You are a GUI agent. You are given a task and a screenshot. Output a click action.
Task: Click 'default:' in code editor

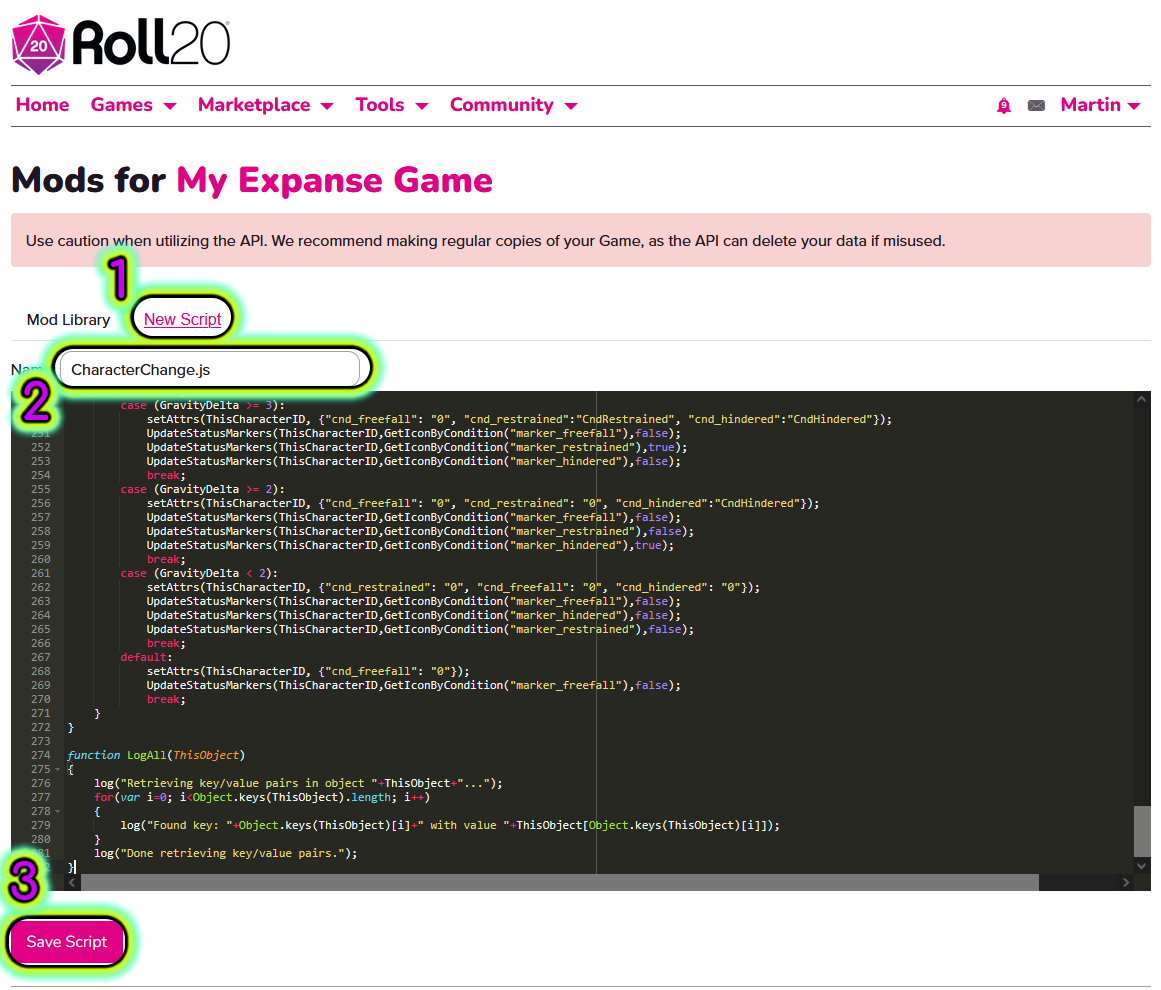coord(146,658)
